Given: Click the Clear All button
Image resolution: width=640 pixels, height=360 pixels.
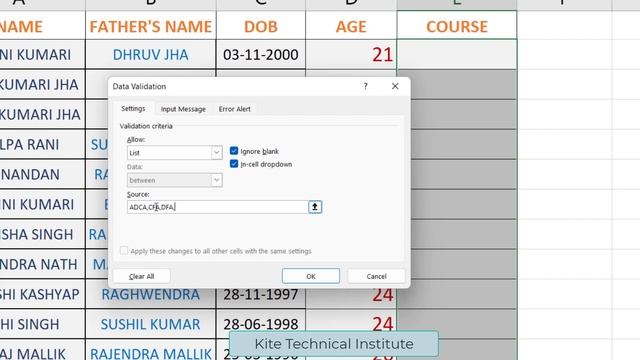Looking at the screenshot, I should pos(141,276).
